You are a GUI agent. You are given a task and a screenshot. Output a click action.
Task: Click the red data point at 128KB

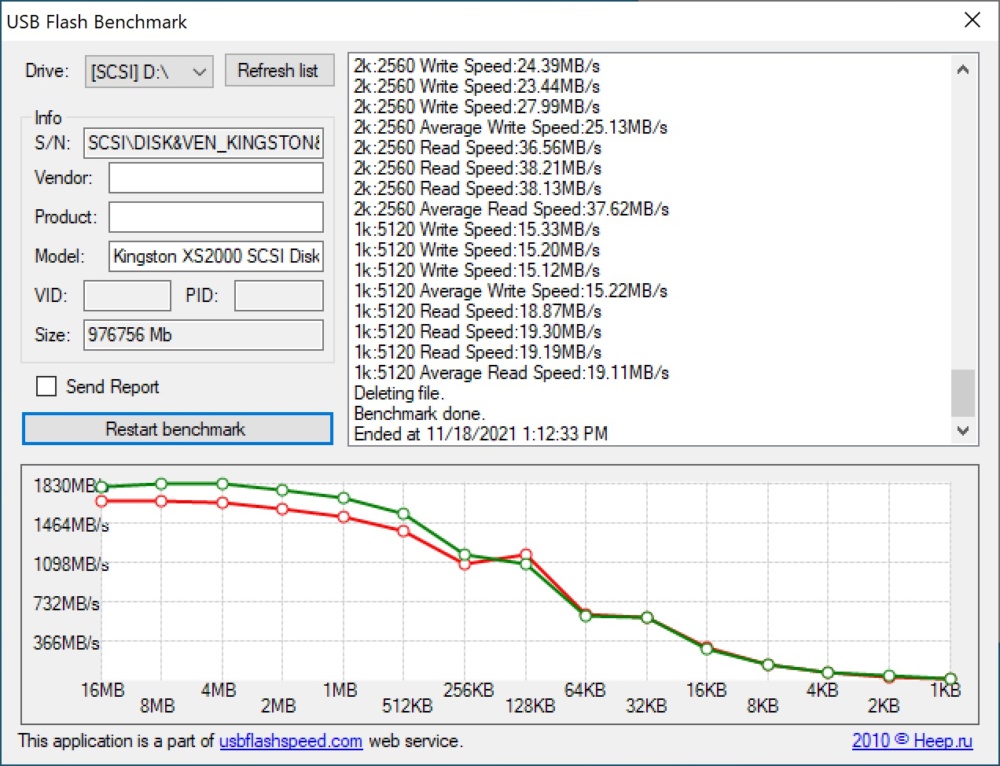click(x=526, y=555)
